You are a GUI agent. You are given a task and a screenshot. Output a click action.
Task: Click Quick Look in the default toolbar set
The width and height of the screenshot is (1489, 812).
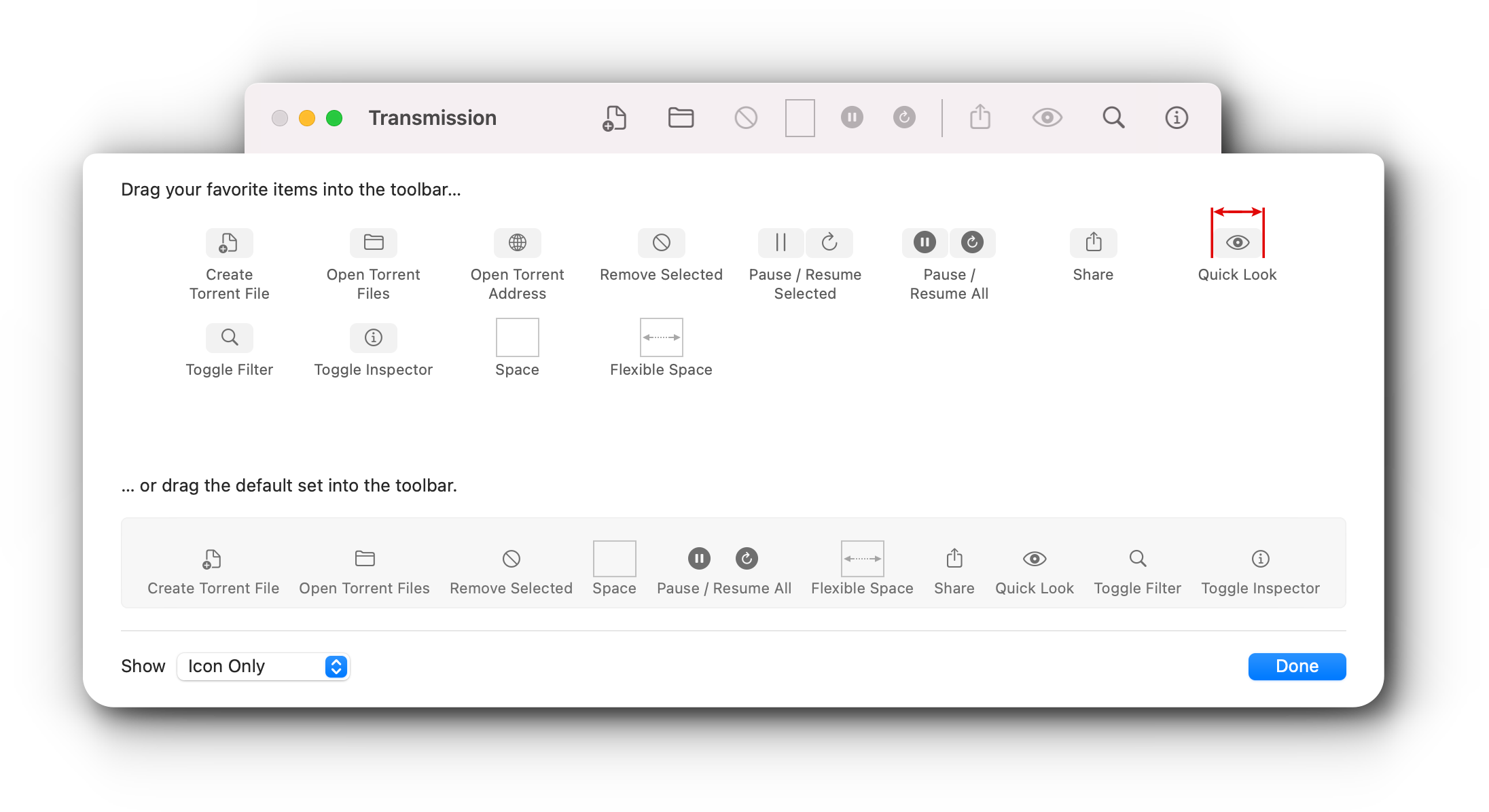coord(1034,558)
